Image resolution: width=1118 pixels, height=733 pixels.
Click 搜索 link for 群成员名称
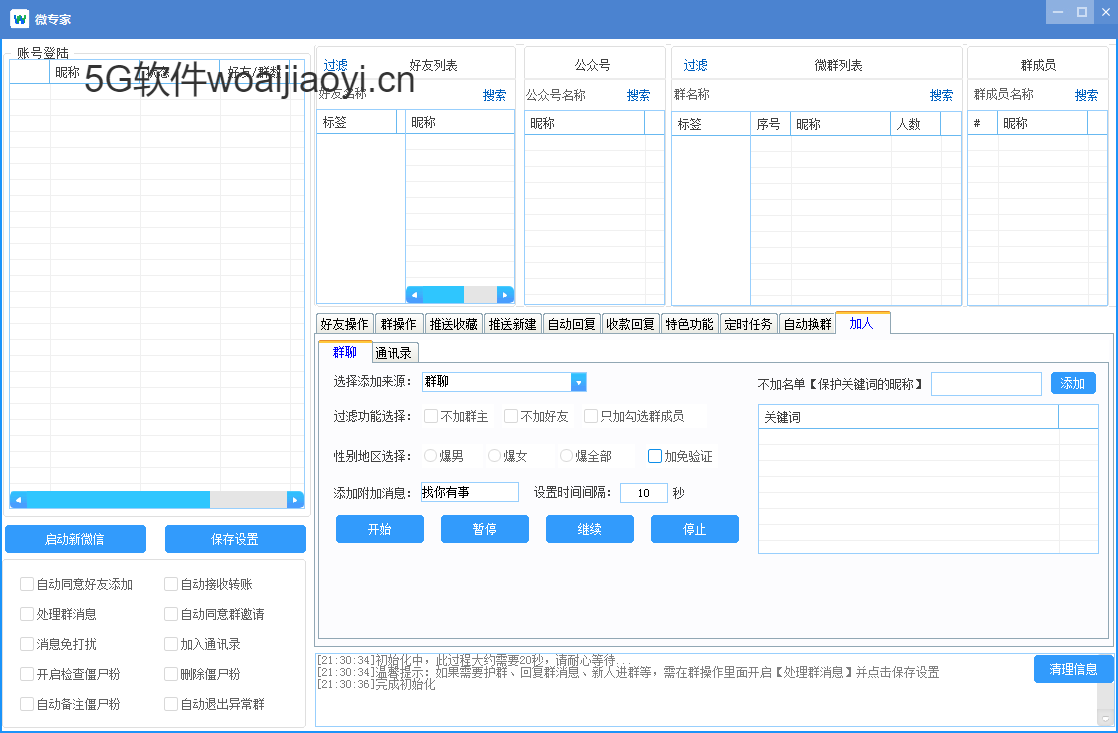click(x=1086, y=95)
